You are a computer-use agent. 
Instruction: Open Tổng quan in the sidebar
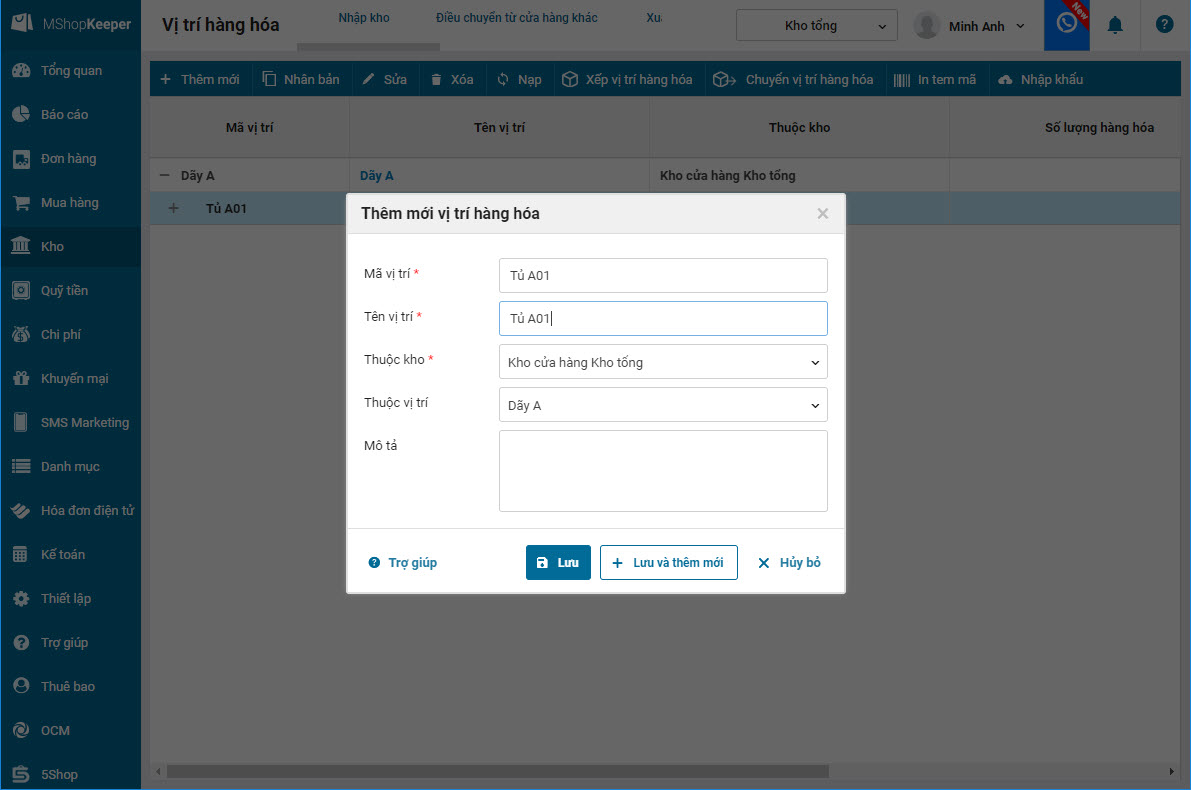coord(70,71)
